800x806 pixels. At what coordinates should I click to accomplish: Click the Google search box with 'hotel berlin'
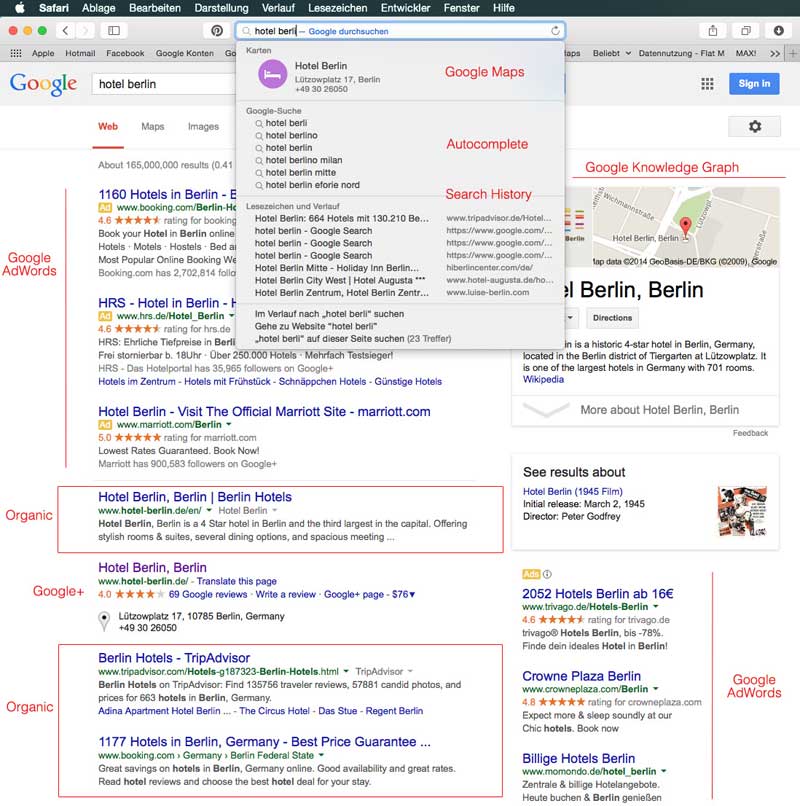tap(163, 84)
